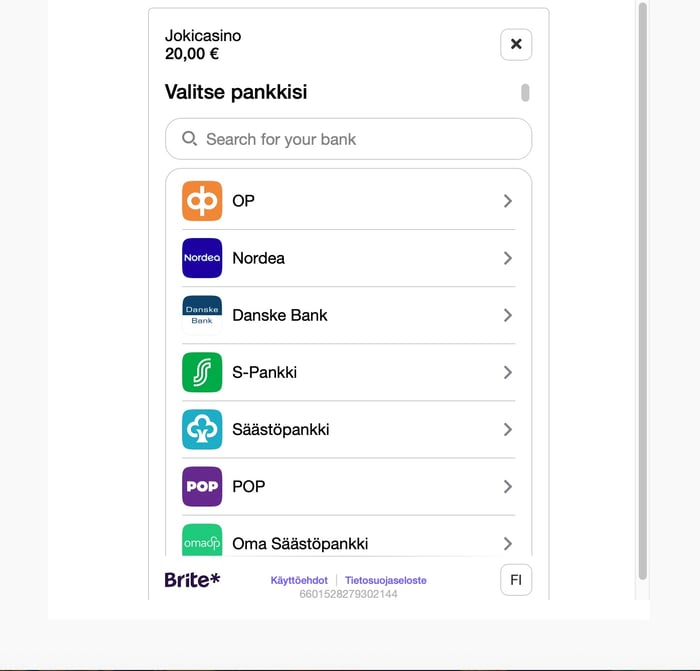Expand the OP row chevron arrow
Screen dimensions: 700x671
pyautogui.click(x=508, y=201)
